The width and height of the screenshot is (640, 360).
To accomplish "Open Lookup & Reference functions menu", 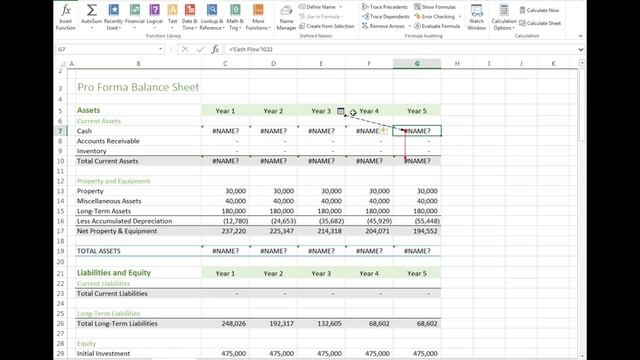I will click(x=212, y=17).
